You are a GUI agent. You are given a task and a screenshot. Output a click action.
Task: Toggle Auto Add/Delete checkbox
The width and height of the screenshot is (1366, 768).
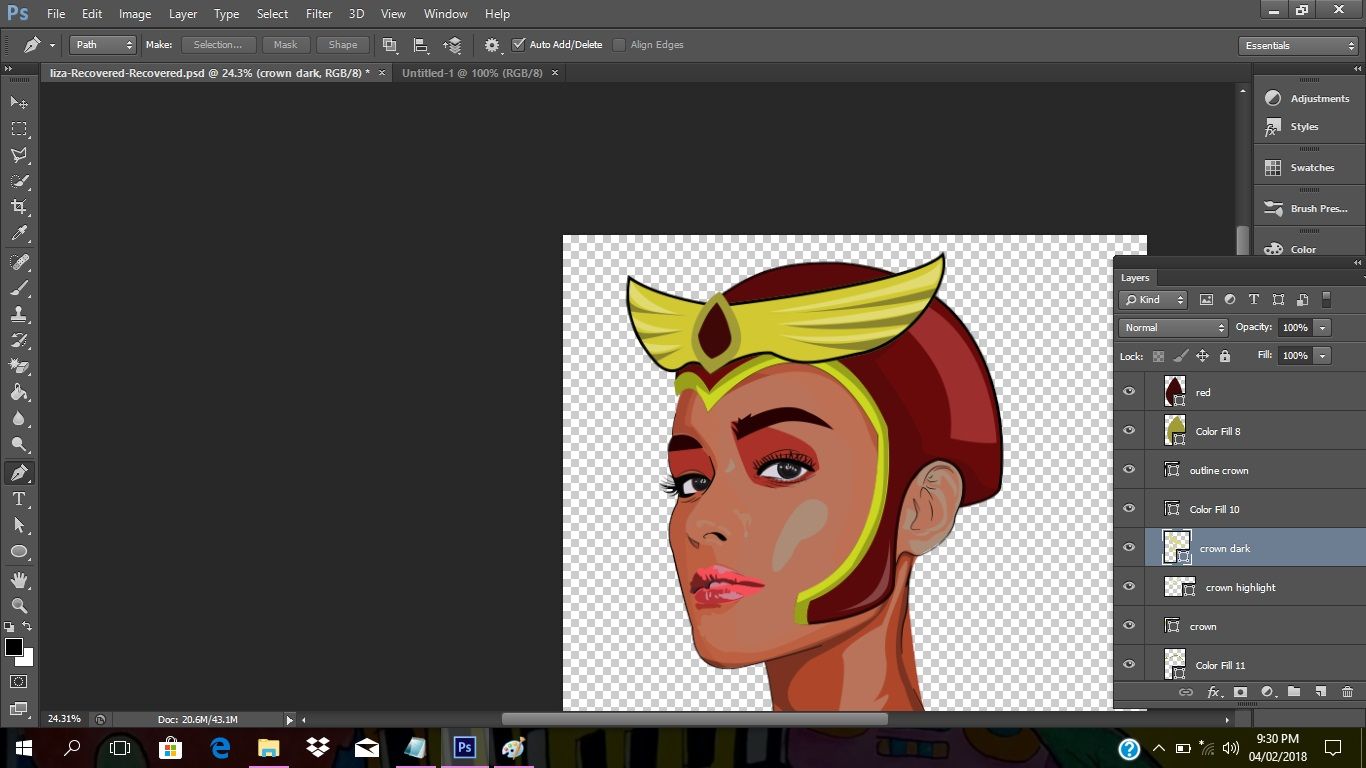[x=518, y=45]
